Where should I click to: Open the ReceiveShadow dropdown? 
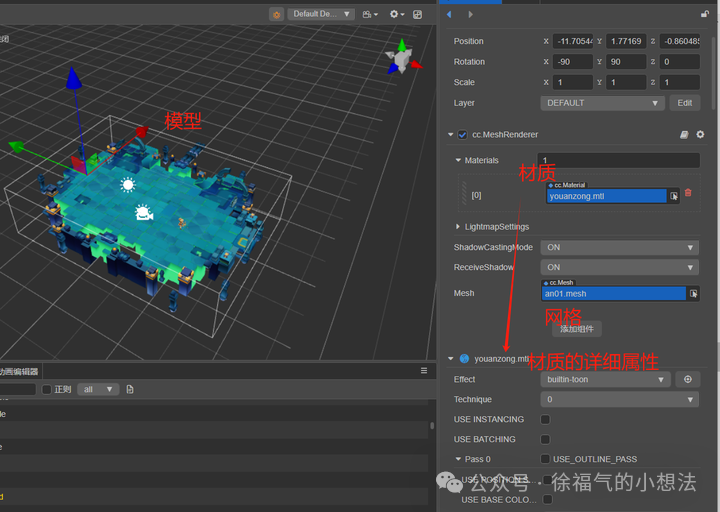click(x=620, y=267)
